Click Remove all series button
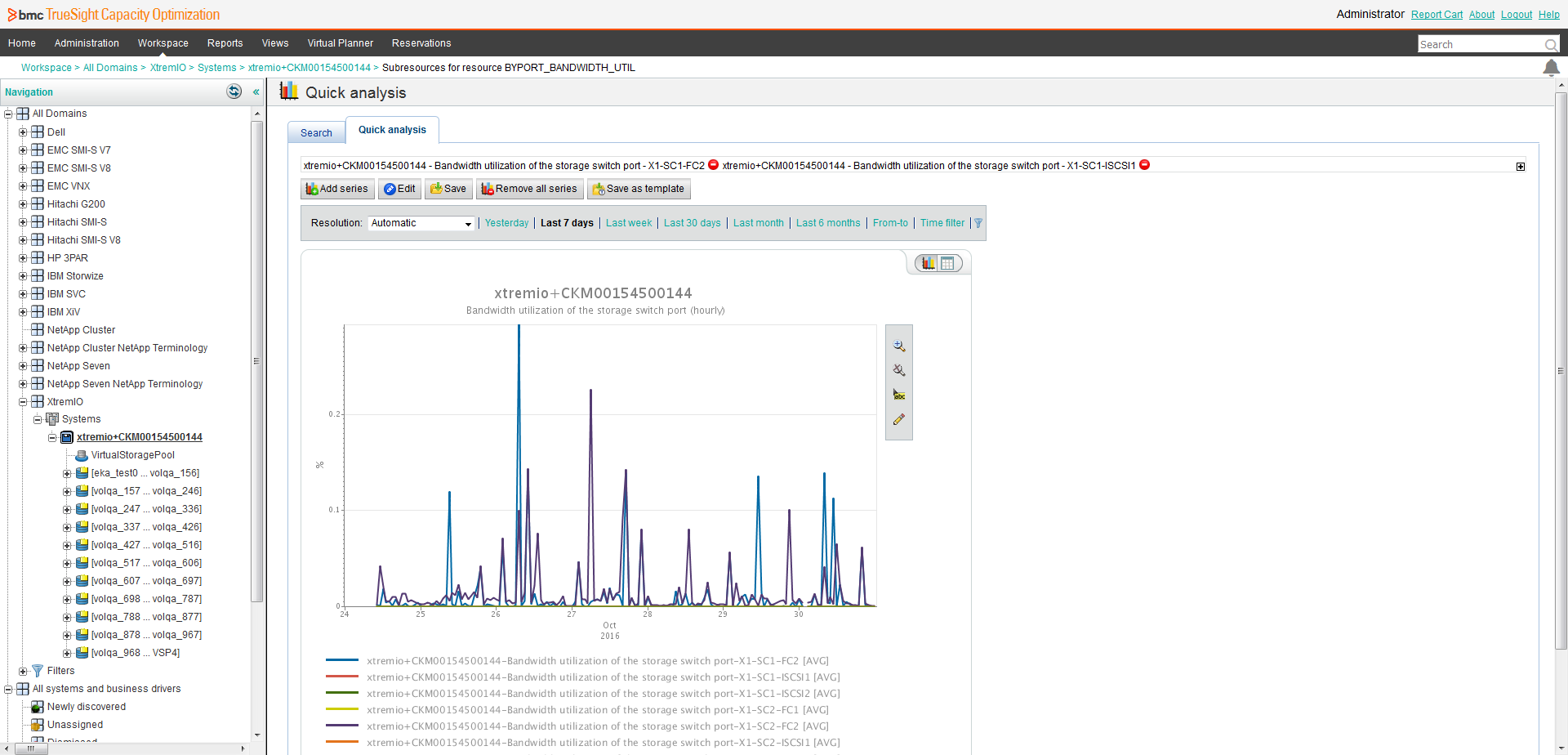The height and width of the screenshot is (755, 1568). tap(529, 189)
